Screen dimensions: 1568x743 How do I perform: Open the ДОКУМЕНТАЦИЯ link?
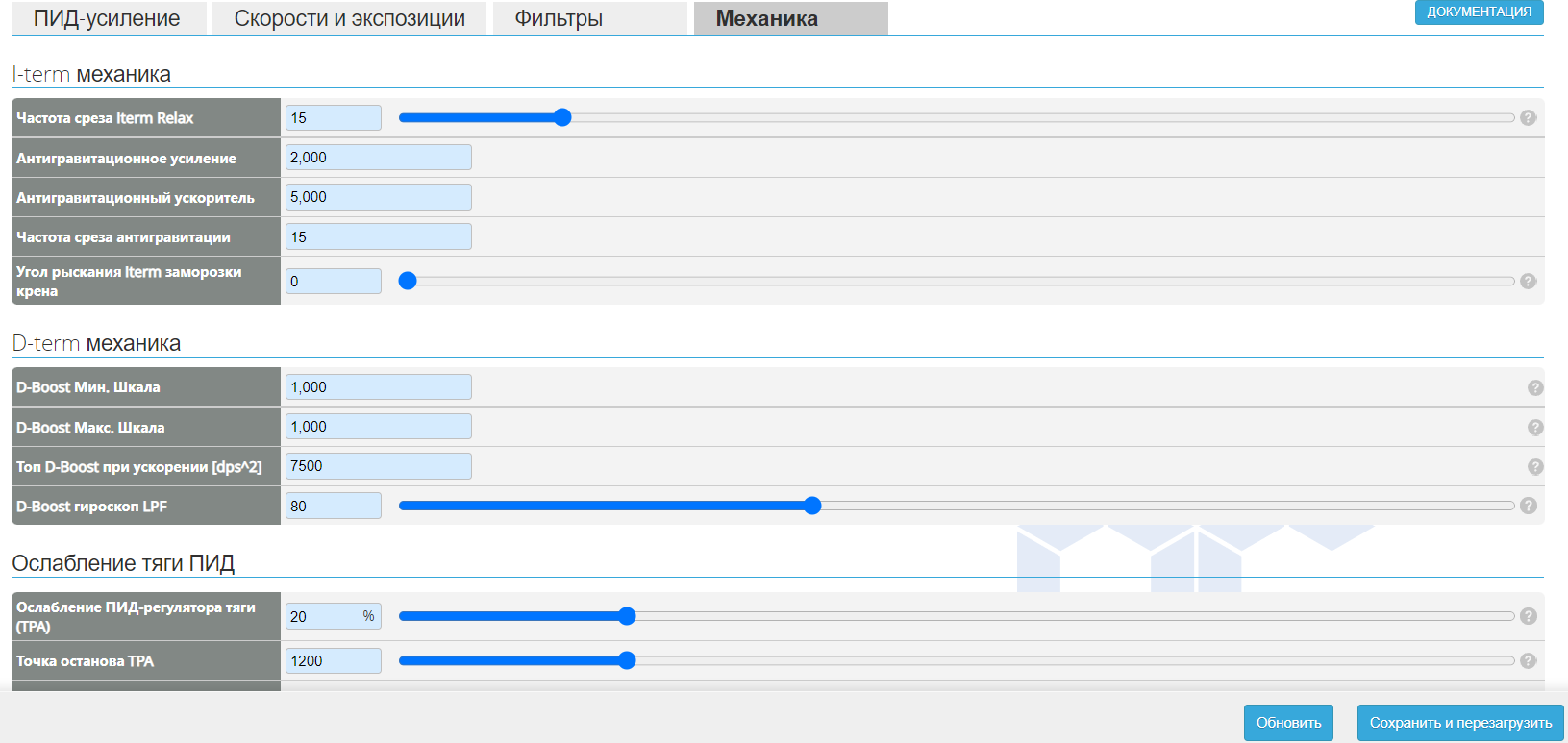[x=1479, y=12]
